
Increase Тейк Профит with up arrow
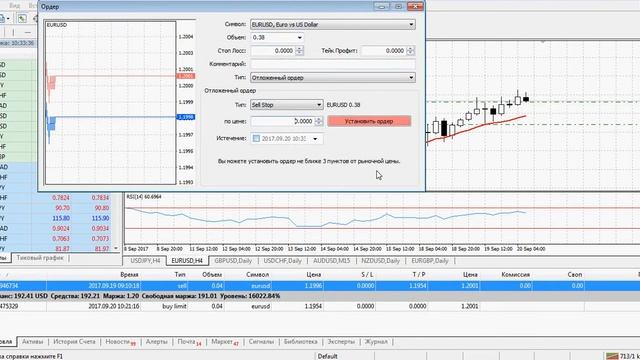pyautogui.click(x=411, y=48)
